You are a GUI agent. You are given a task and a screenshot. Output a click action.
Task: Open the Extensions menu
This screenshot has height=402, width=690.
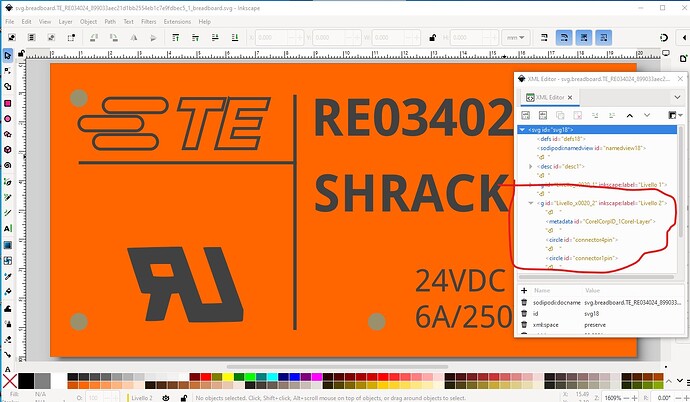click(x=177, y=22)
